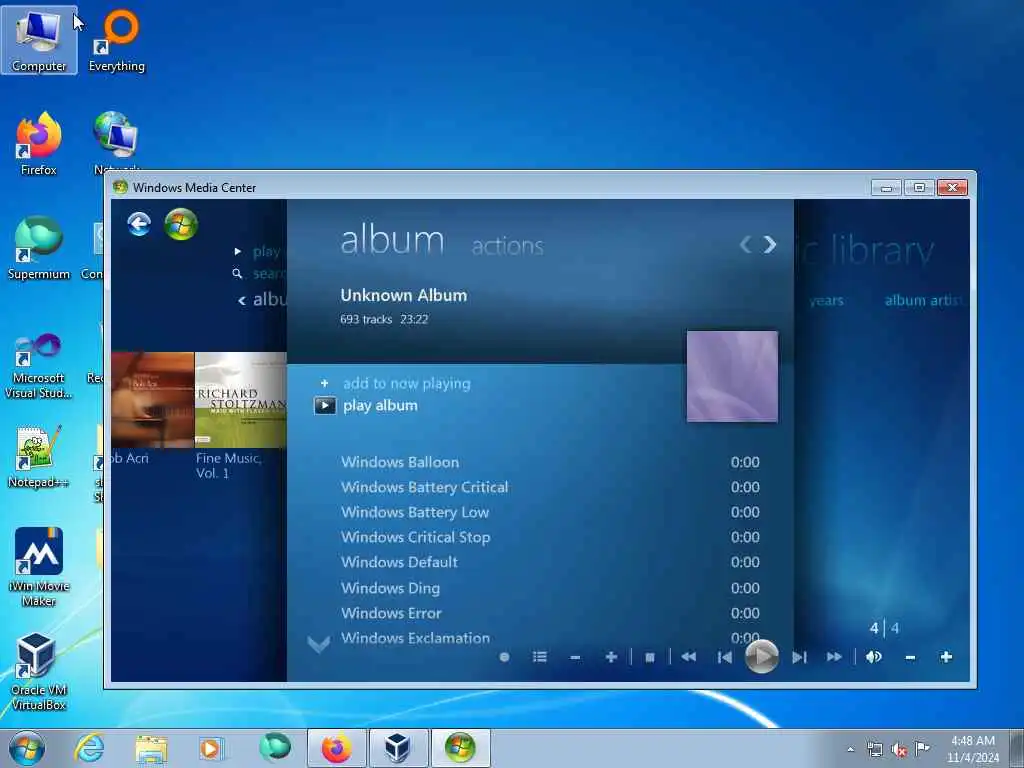Open Microsoft Visual Studio desktop shortcut

[39, 366]
